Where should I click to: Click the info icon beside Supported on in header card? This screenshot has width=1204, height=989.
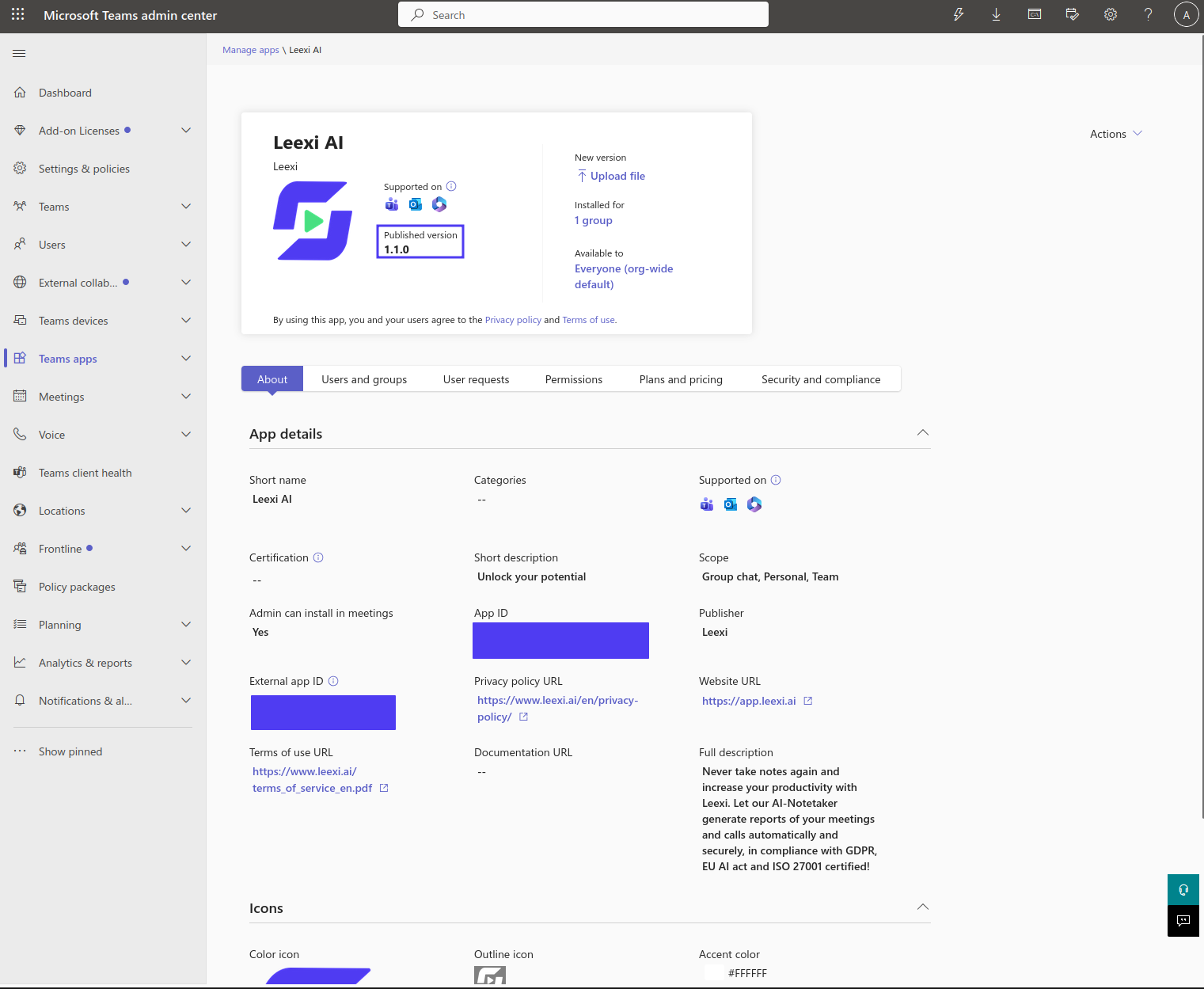pos(451,187)
